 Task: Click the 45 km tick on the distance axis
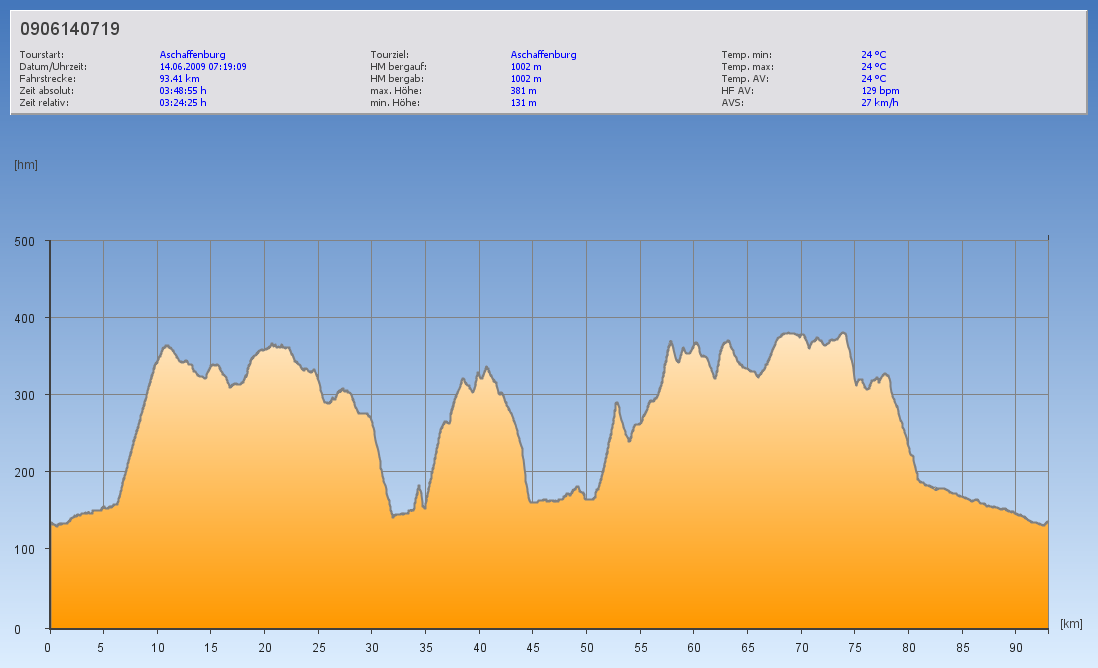click(532, 647)
